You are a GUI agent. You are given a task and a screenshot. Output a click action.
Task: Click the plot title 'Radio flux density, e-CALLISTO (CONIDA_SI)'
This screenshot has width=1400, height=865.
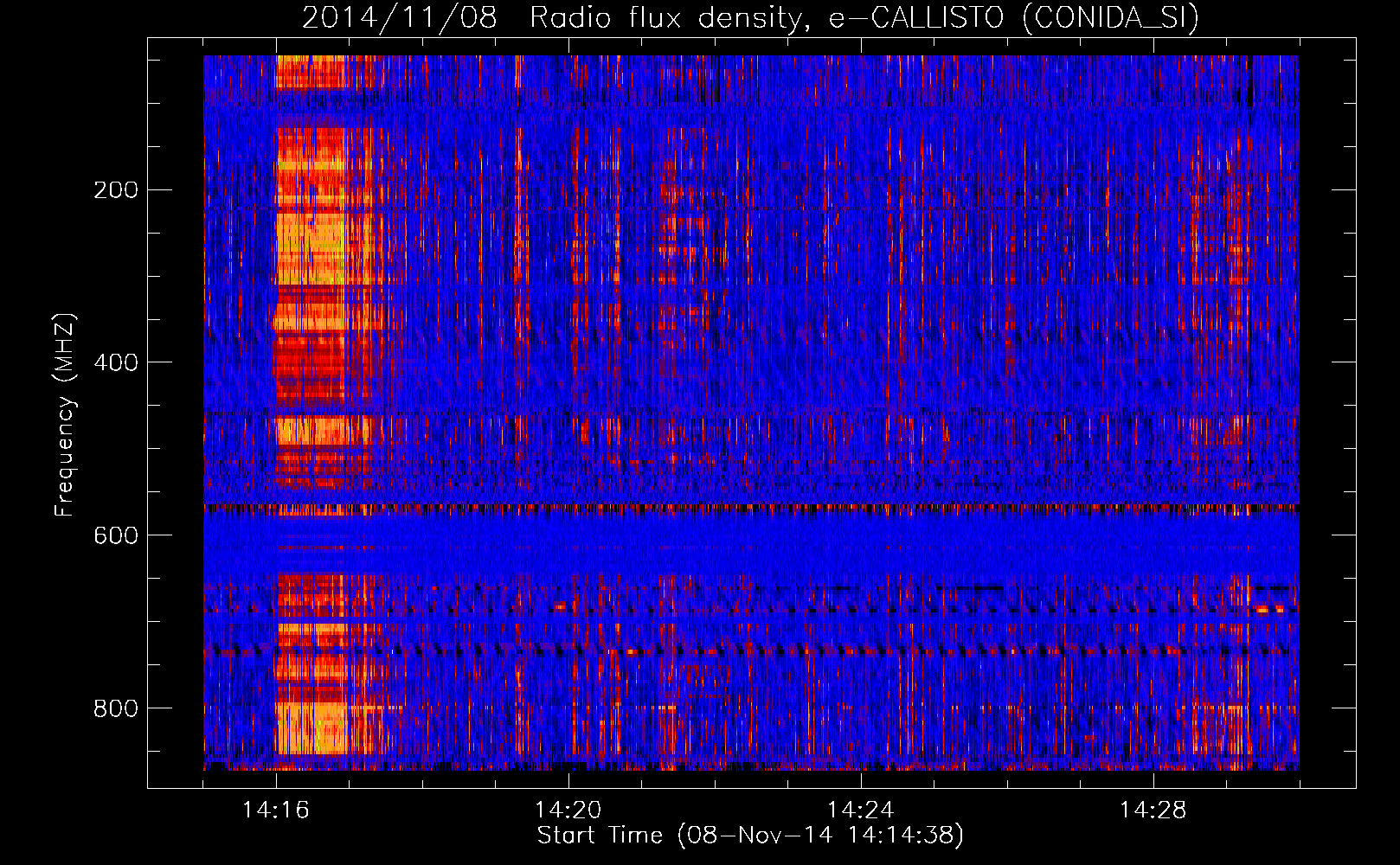coord(864,18)
